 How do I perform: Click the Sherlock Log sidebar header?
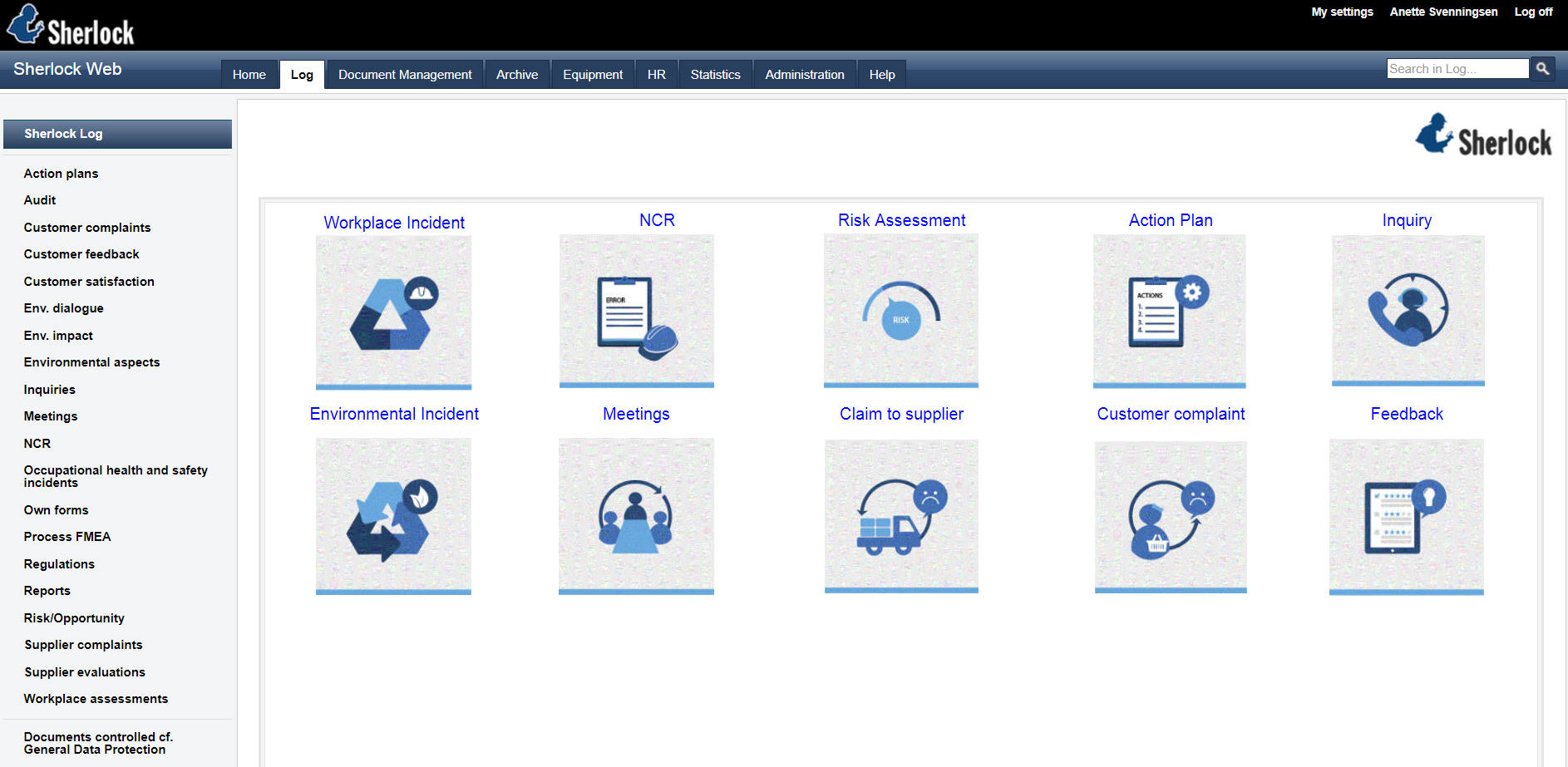[117, 134]
